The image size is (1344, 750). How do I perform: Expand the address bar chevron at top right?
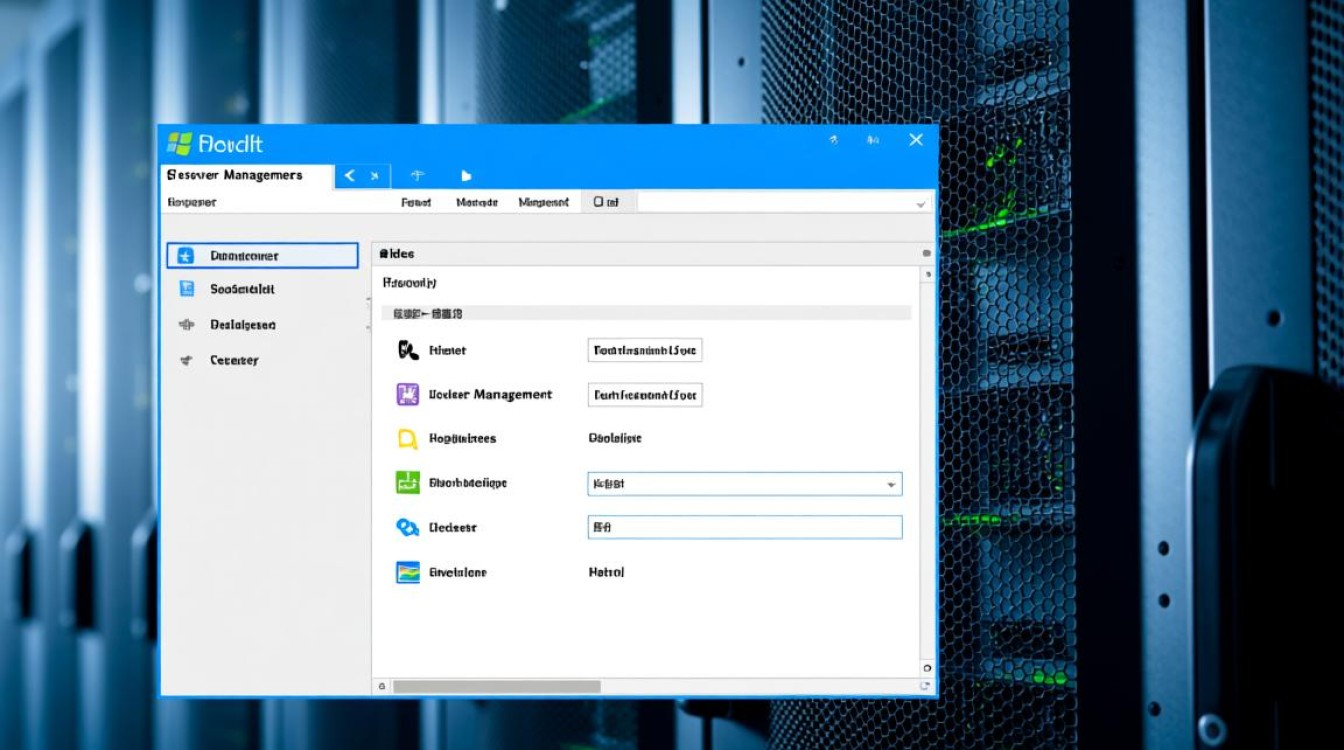(x=920, y=203)
